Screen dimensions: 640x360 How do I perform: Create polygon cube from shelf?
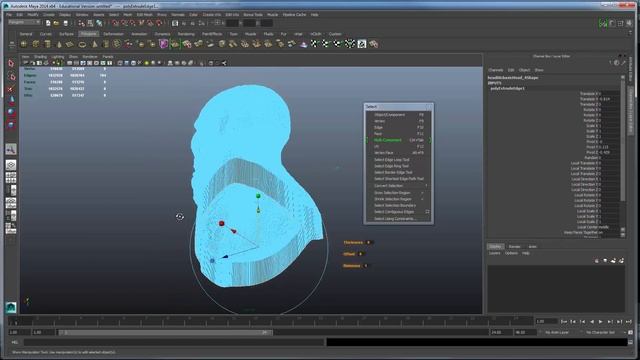36,44
